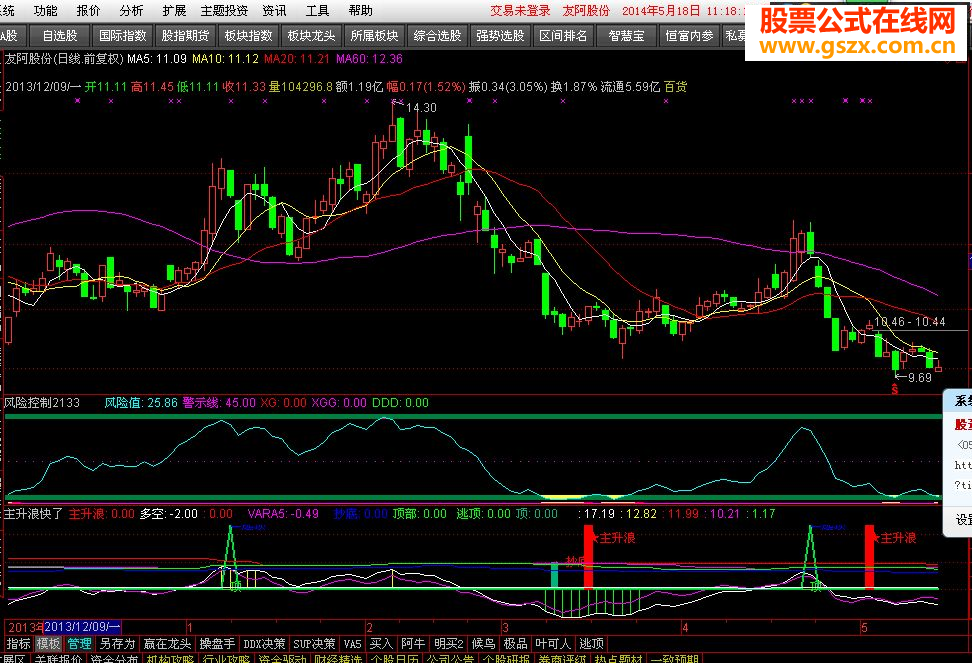Image resolution: width=972 pixels, height=663 pixels.
Task: Select the 逃顶 indicator tab
Action: coord(591,644)
